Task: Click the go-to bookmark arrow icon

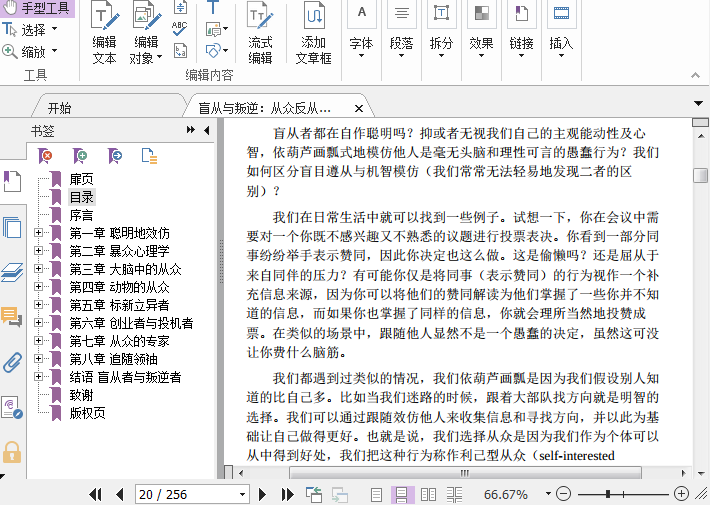Action: point(115,156)
